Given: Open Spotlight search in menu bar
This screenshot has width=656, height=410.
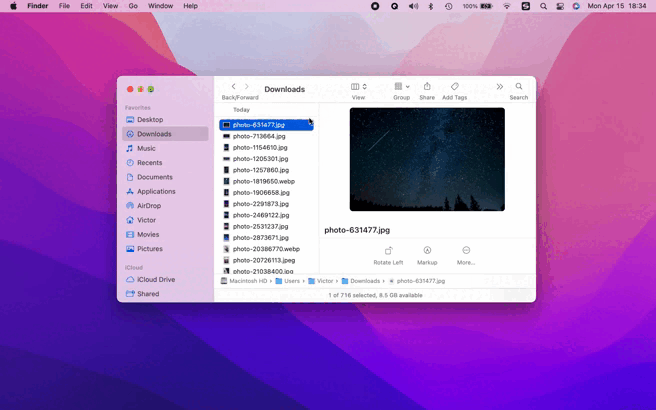Looking at the screenshot, I should pos(543,6).
